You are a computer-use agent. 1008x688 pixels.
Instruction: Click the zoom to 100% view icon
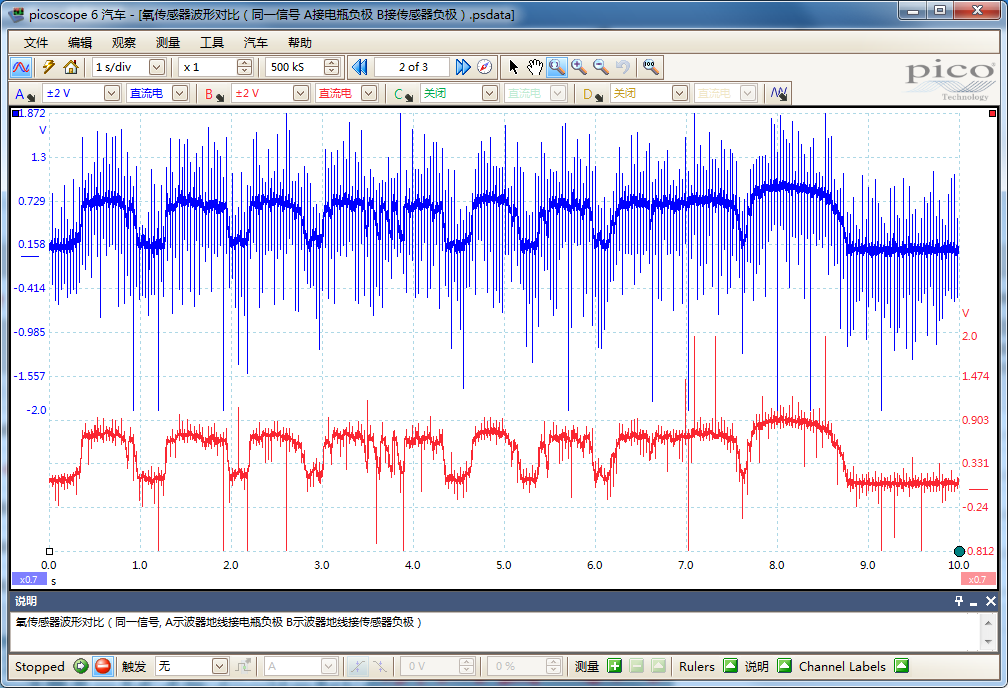pyautogui.click(x=651, y=67)
